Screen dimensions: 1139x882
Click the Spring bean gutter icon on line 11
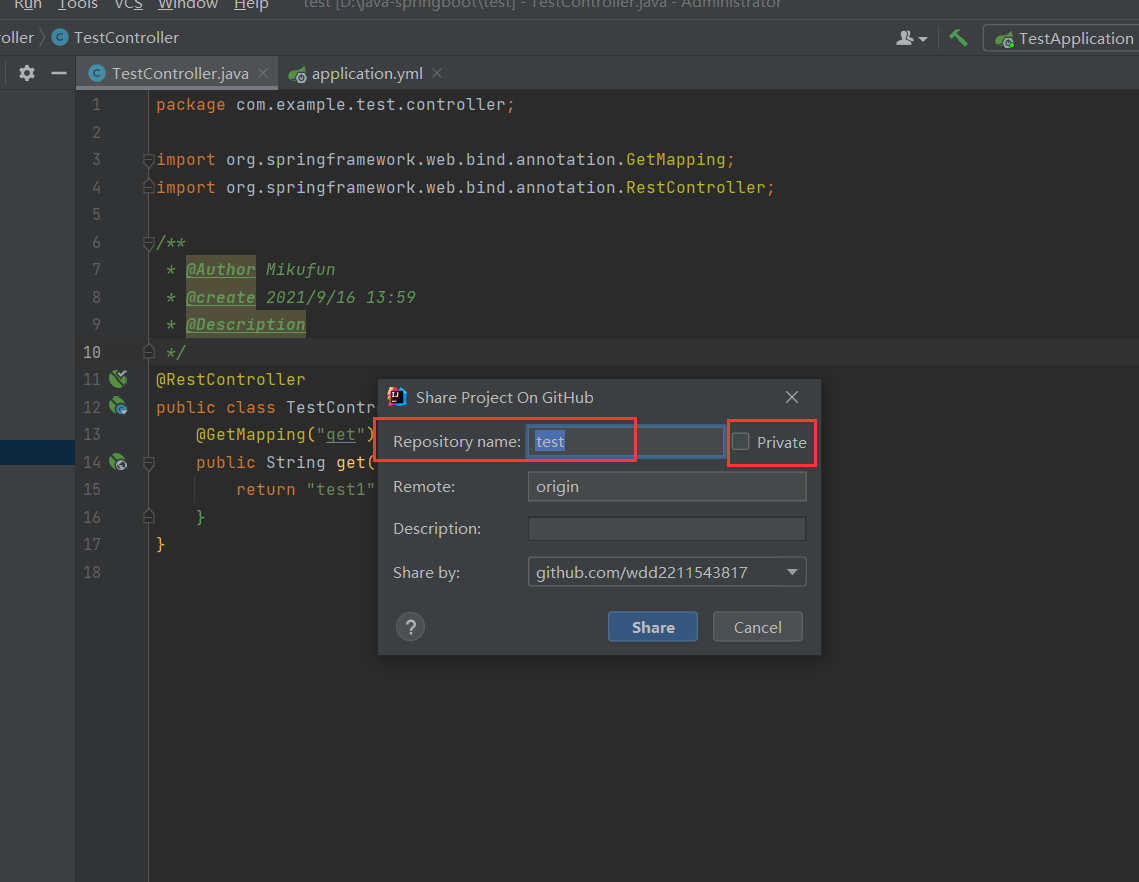click(x=118, y=379)
